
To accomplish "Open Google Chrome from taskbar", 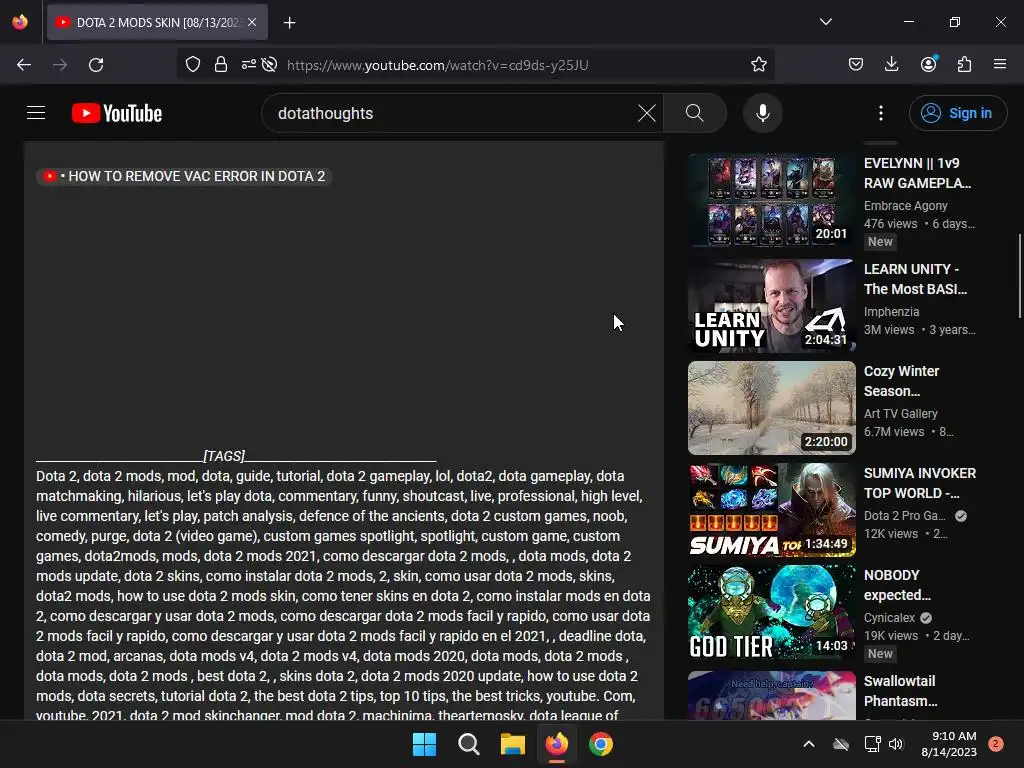I will [601, 744].
